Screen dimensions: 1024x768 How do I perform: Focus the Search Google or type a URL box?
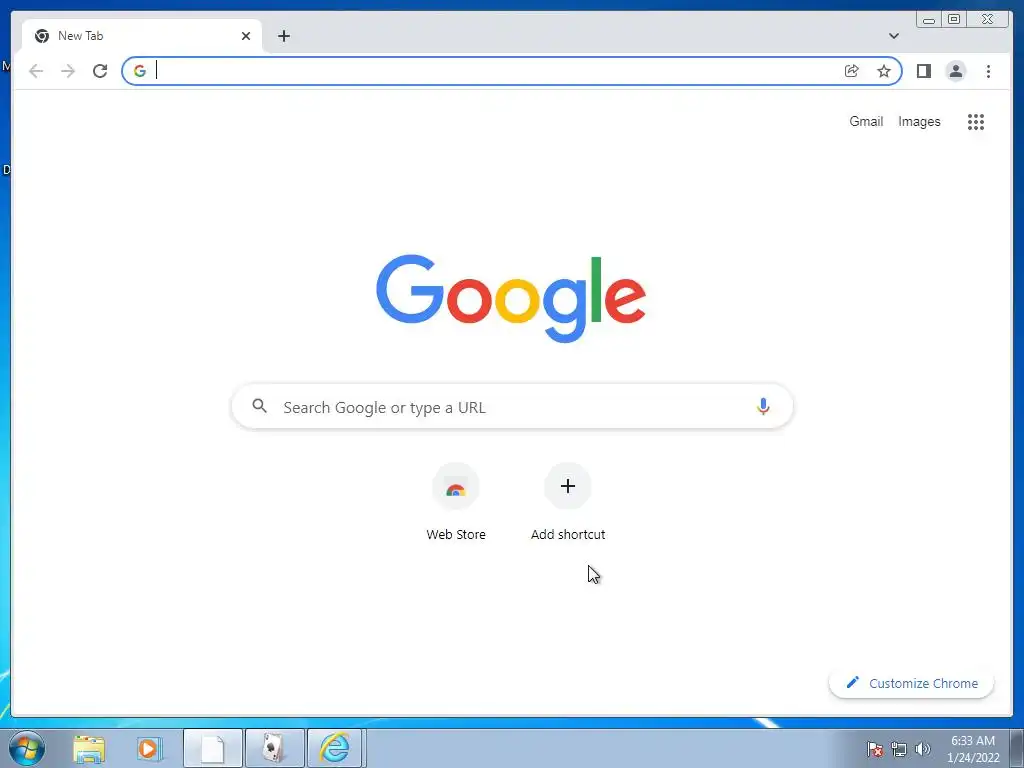(x=512, y=406)
